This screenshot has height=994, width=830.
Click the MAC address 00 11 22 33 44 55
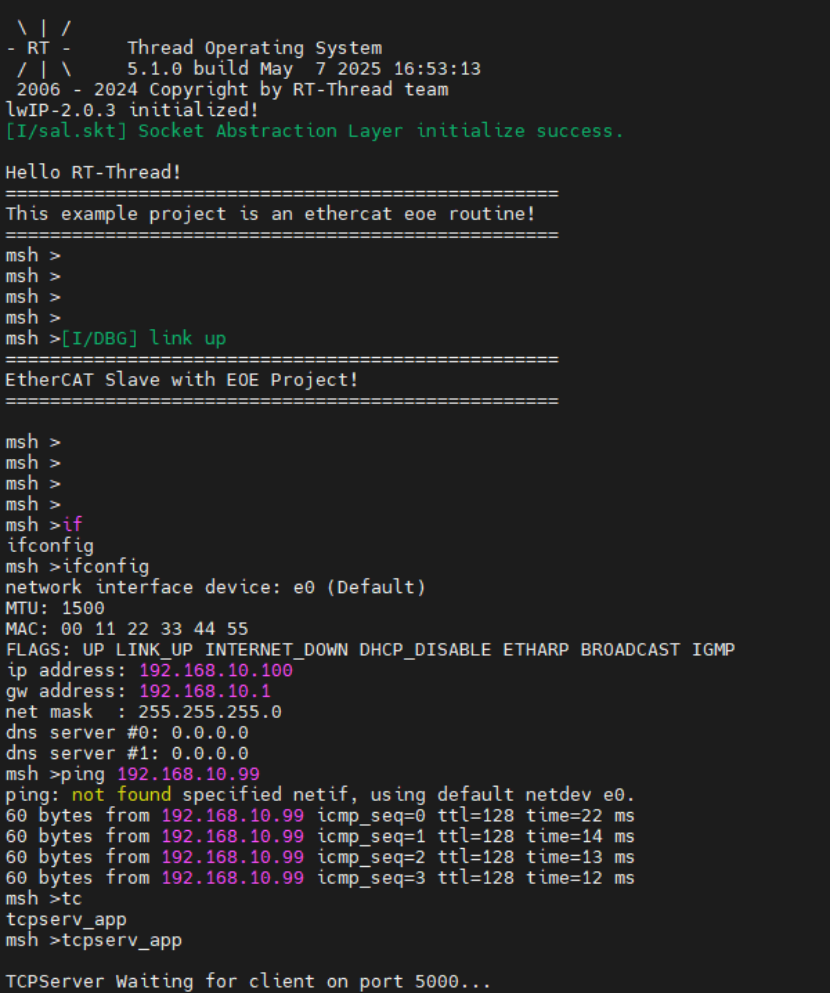coord(154,629)
